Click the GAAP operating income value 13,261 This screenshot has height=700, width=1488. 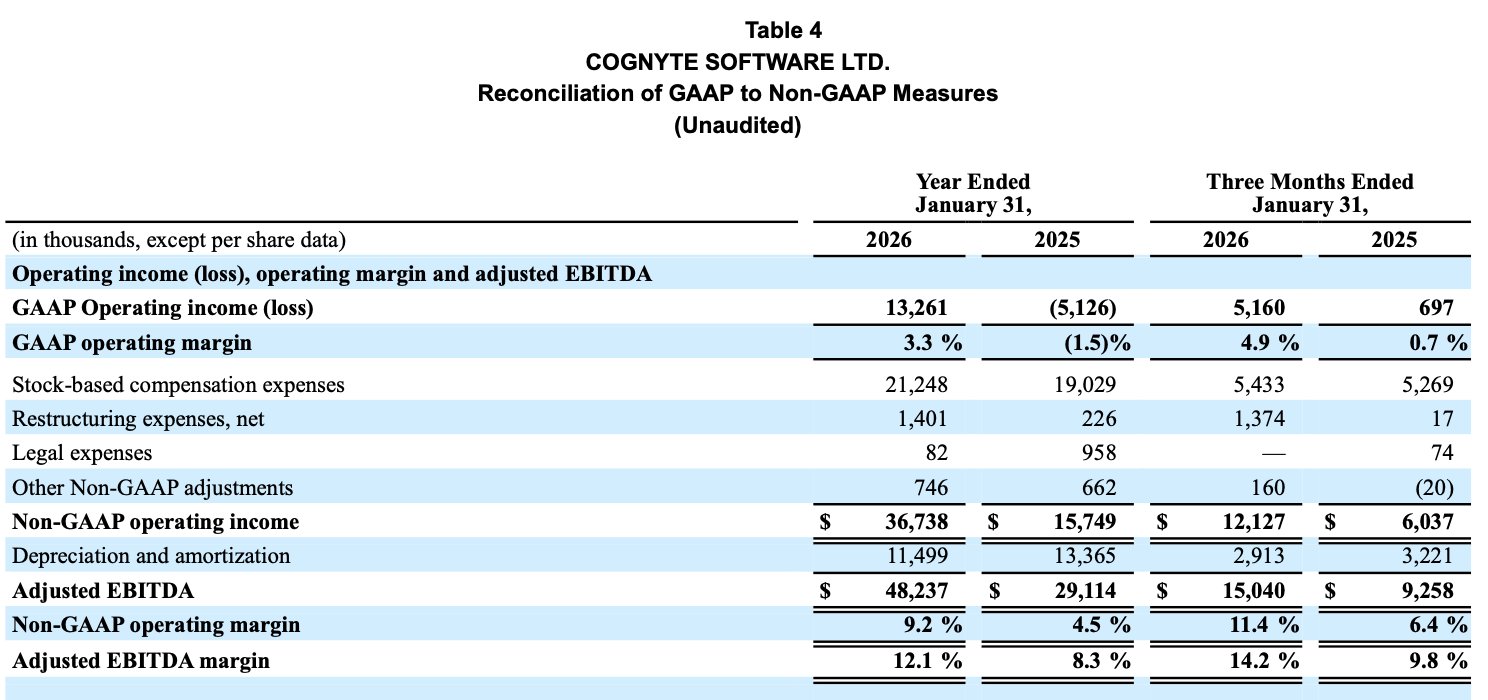tap(915, 308)
